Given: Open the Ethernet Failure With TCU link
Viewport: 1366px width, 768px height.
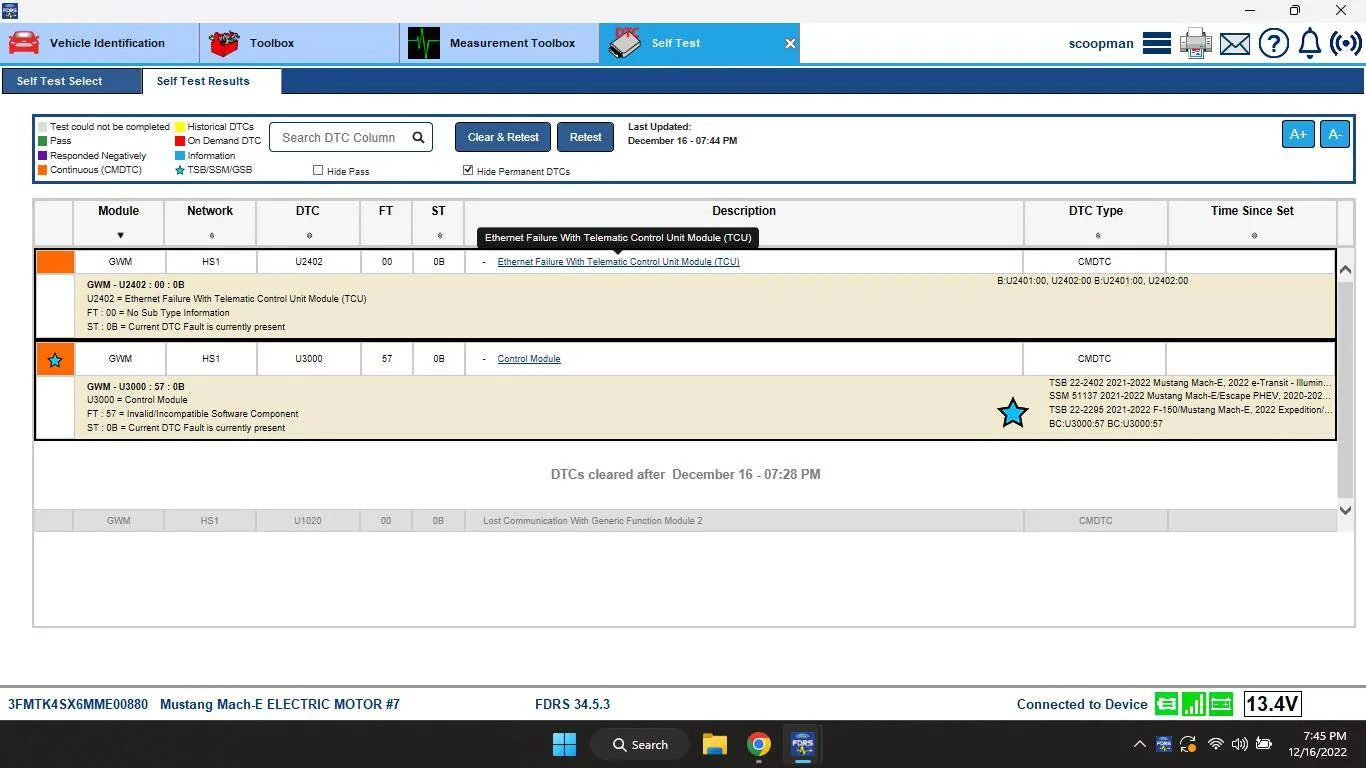Looking at the screenshot, I should [x=618, y=262].
